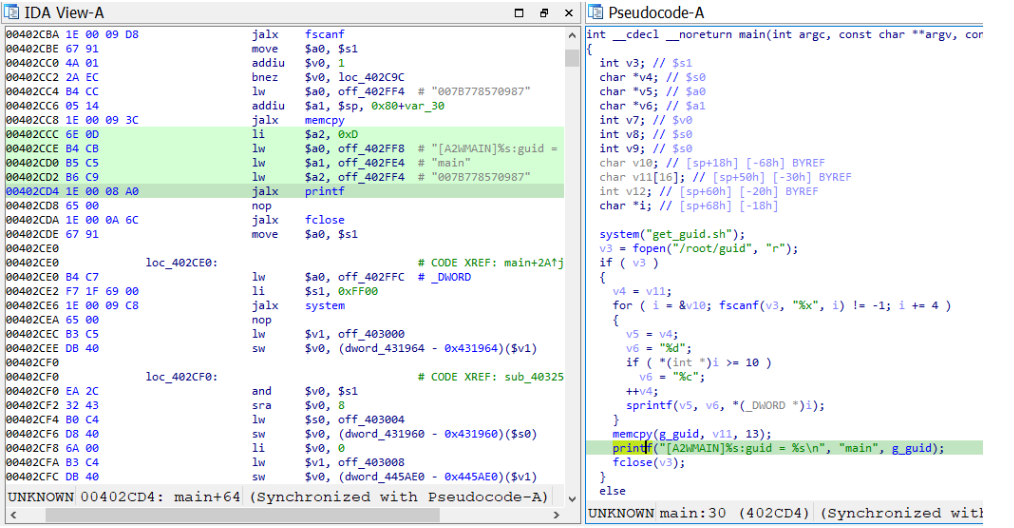The image size is (1014, 528).
Task: Click the "if ( *(int *)i >= 10 )" line
Action: point(698,362)
